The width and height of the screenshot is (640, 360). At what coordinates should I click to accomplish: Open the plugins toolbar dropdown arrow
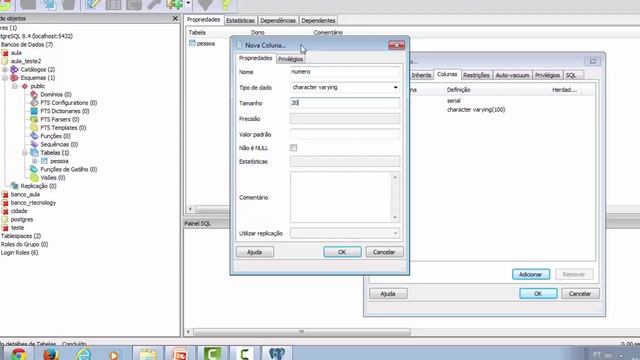tap(188, 3)
